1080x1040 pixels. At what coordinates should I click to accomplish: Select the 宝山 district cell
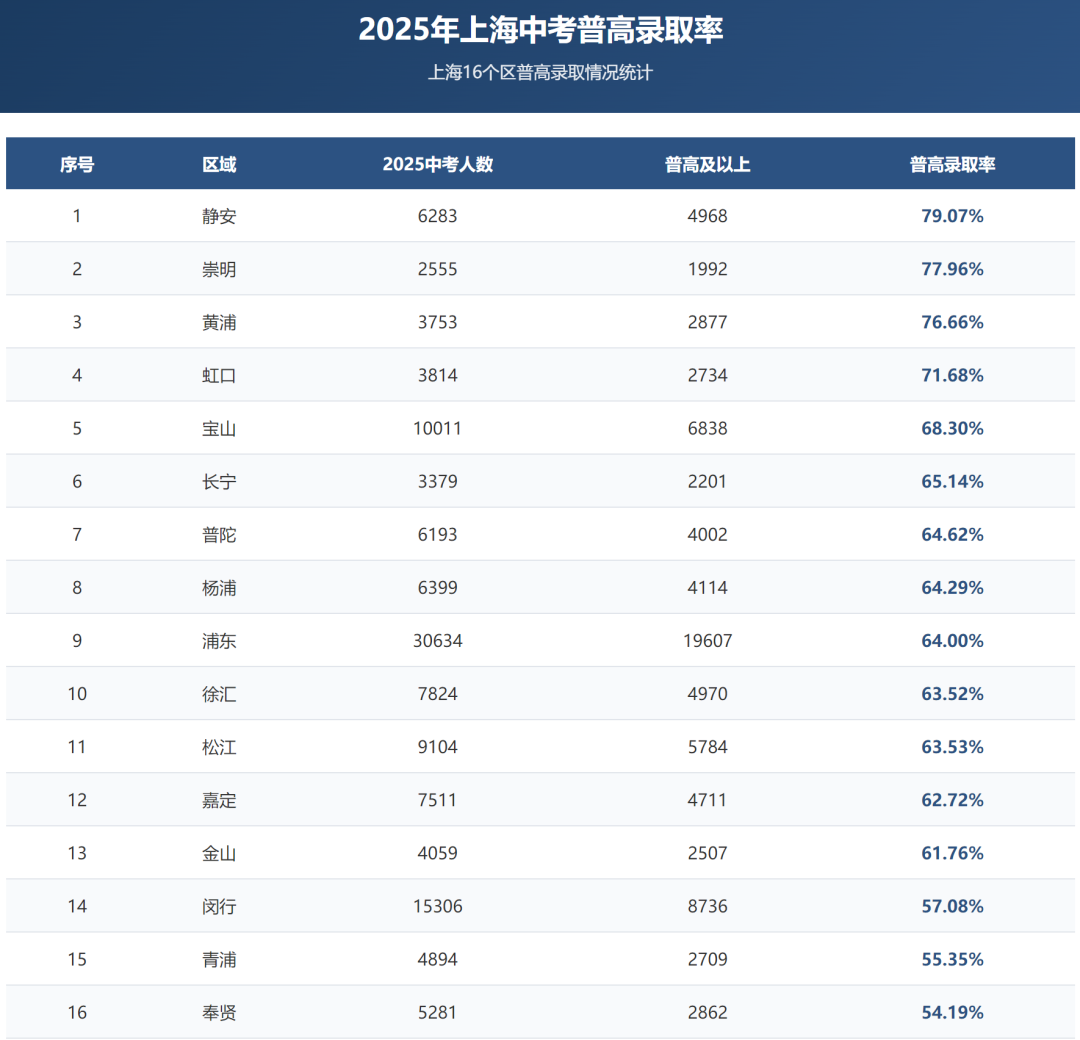coord(219,429)
